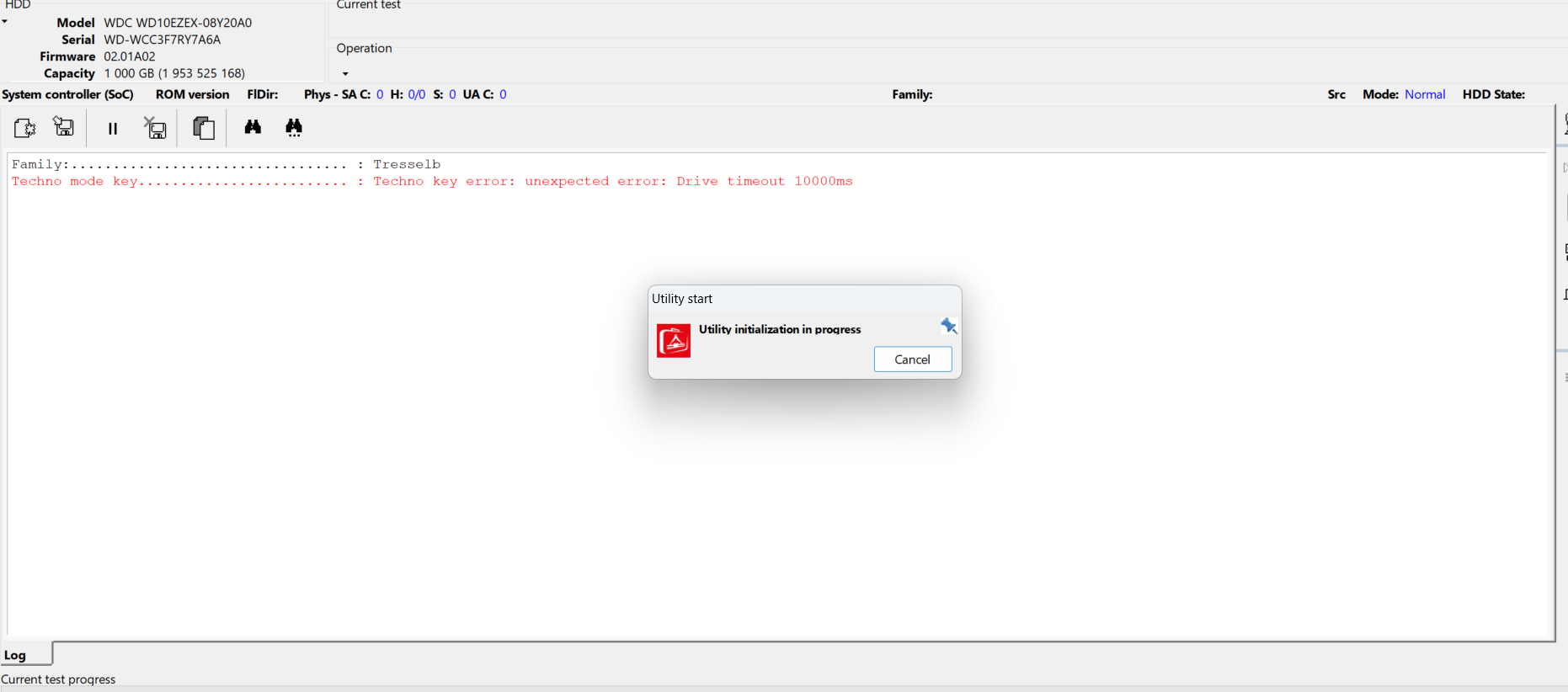Click the Family: status bar label
Image resolution: width=1568 pixels, height=692 pixels.
tap(913, 94)
